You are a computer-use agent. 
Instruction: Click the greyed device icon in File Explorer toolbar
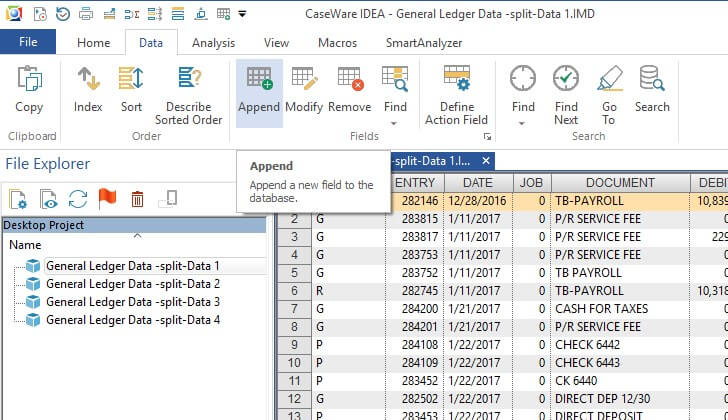pos(168,199)
